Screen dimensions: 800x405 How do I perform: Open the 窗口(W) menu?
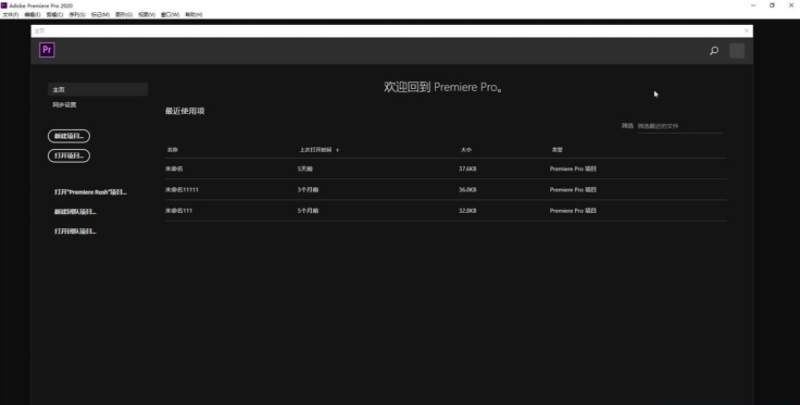pyautogui.click(x=169, y=15)
